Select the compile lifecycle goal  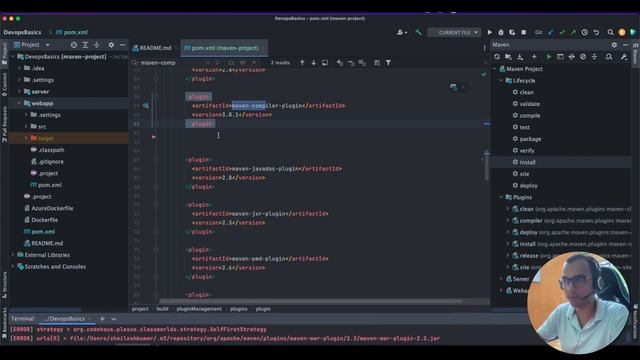coord(530,116)
